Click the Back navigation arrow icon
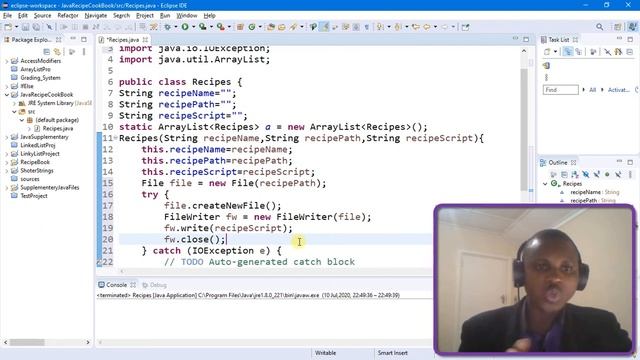This screenshot has width=640, height=360. click(427, 27)
